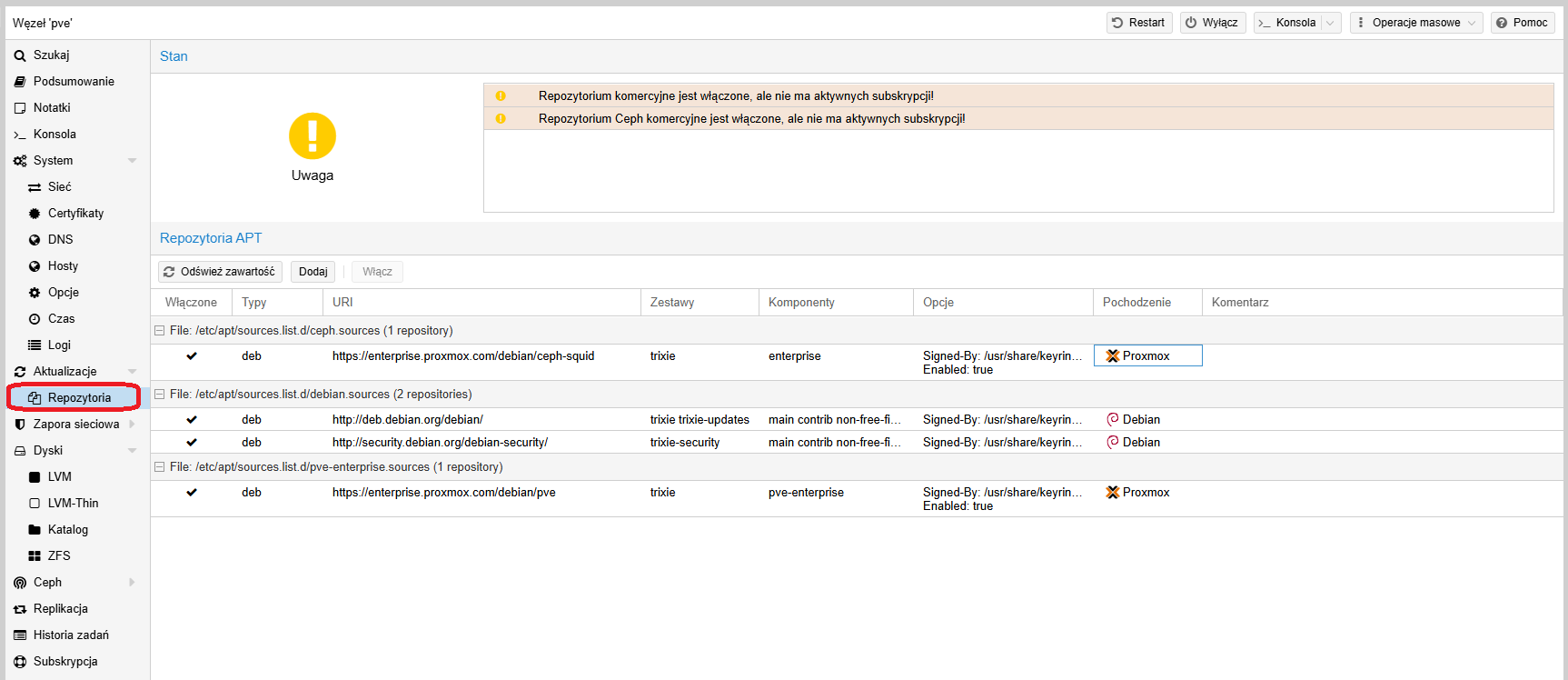The width and height of the screenshot is (1568, 680).
Task: Click the Odśwież zawartość button
Action: coord(220,272)
